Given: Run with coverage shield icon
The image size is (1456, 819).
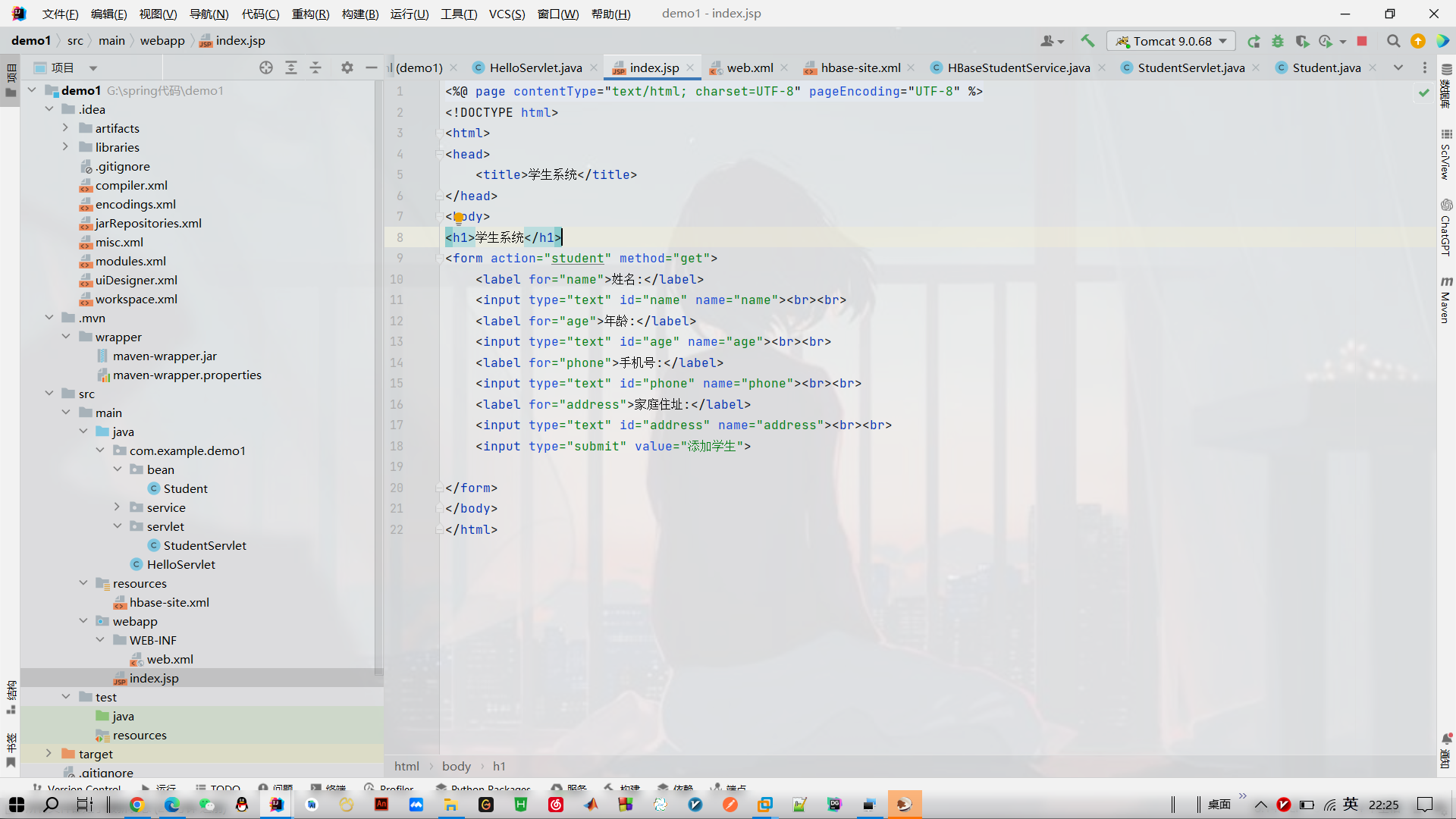Looking at the screenshot, I should (1302, 41).
